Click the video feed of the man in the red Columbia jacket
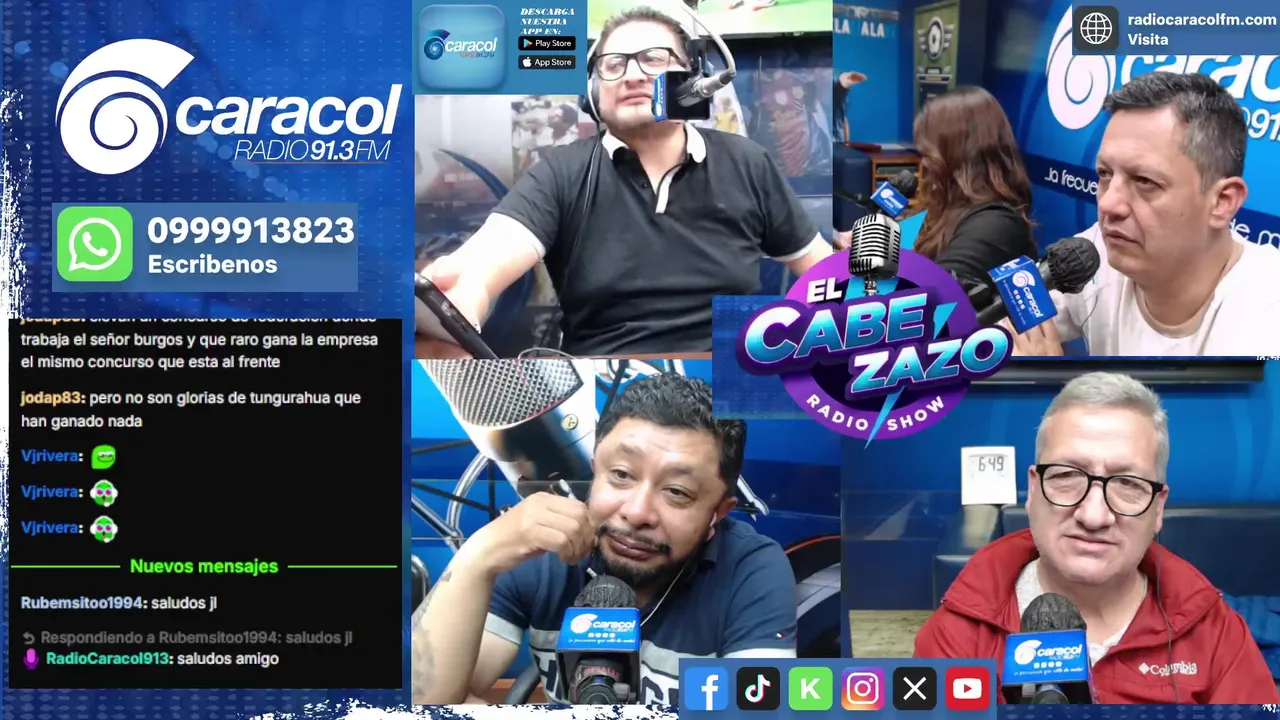The image size is (1280, 720). [x=1060, y=532]
